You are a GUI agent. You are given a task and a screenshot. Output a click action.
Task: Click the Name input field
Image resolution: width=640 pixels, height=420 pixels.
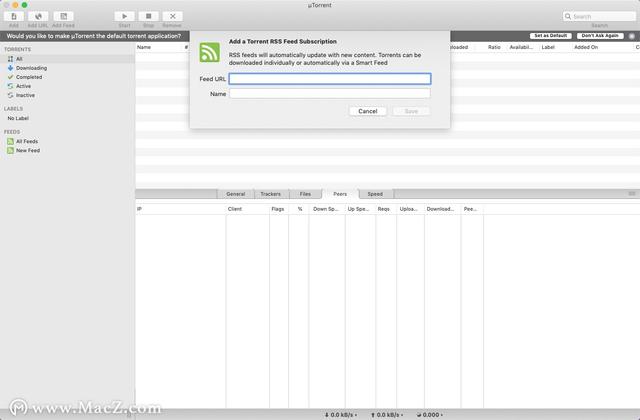(x=330, y=94)
